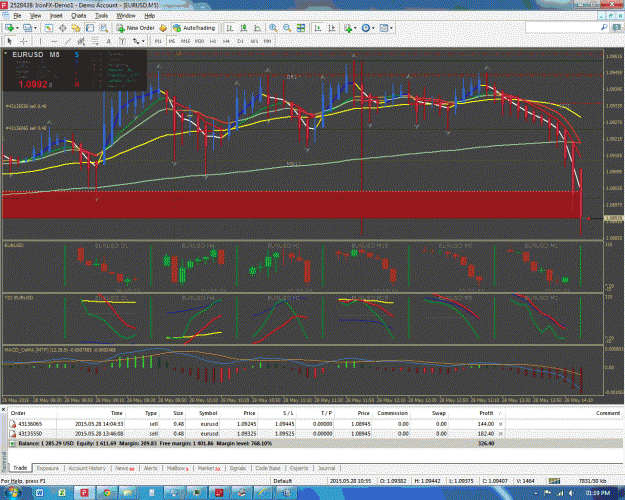This screenshot has height=500, width=625.
Task: Open the Insert menu
Action: [56, 16]
